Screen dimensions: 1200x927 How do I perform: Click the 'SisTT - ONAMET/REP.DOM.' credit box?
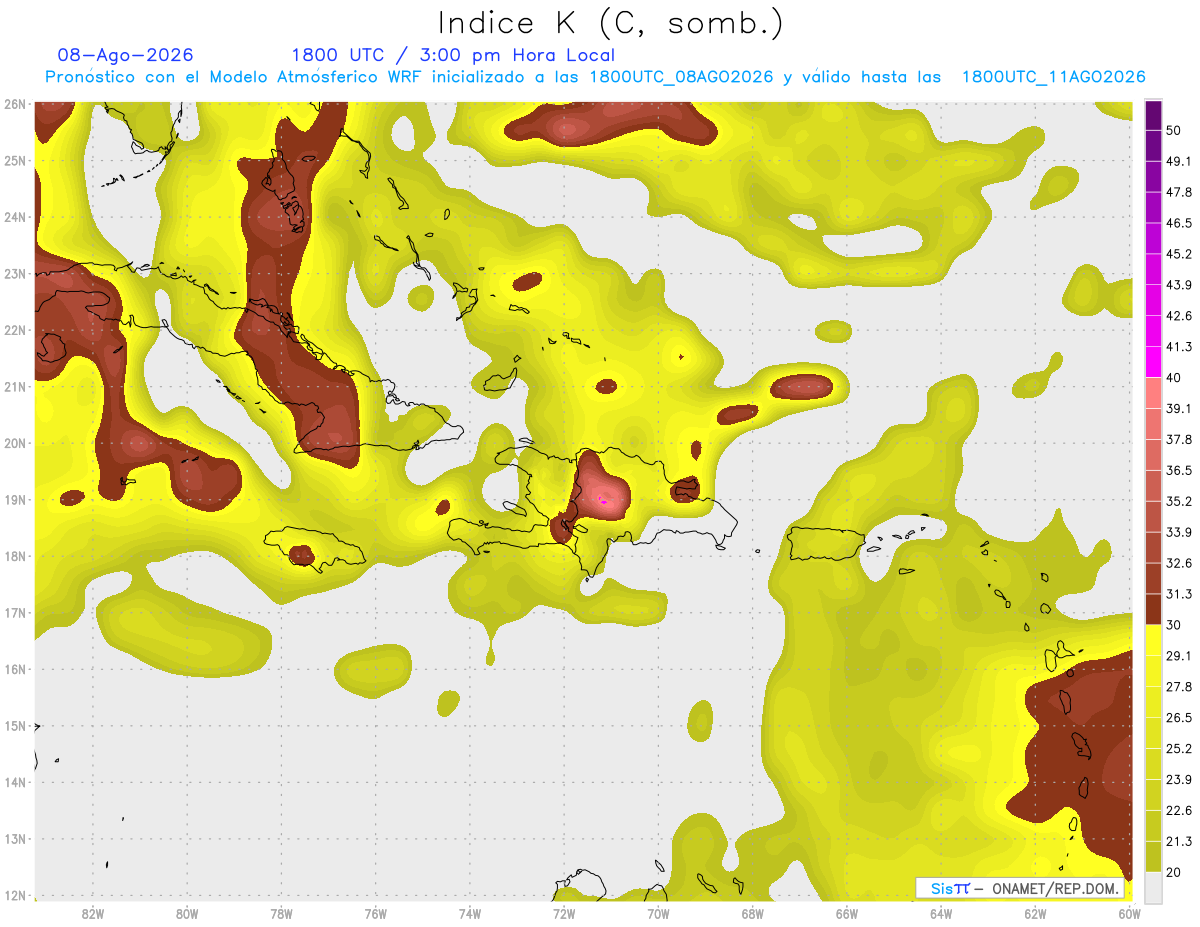1020,888
